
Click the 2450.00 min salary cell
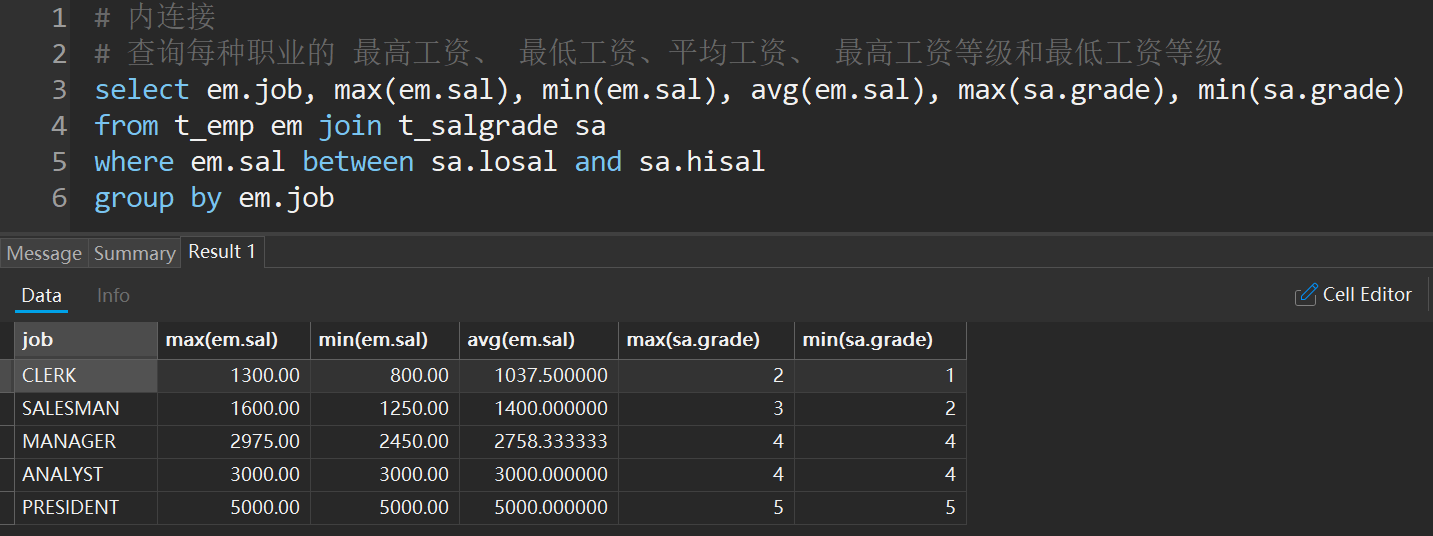point(385,441)
